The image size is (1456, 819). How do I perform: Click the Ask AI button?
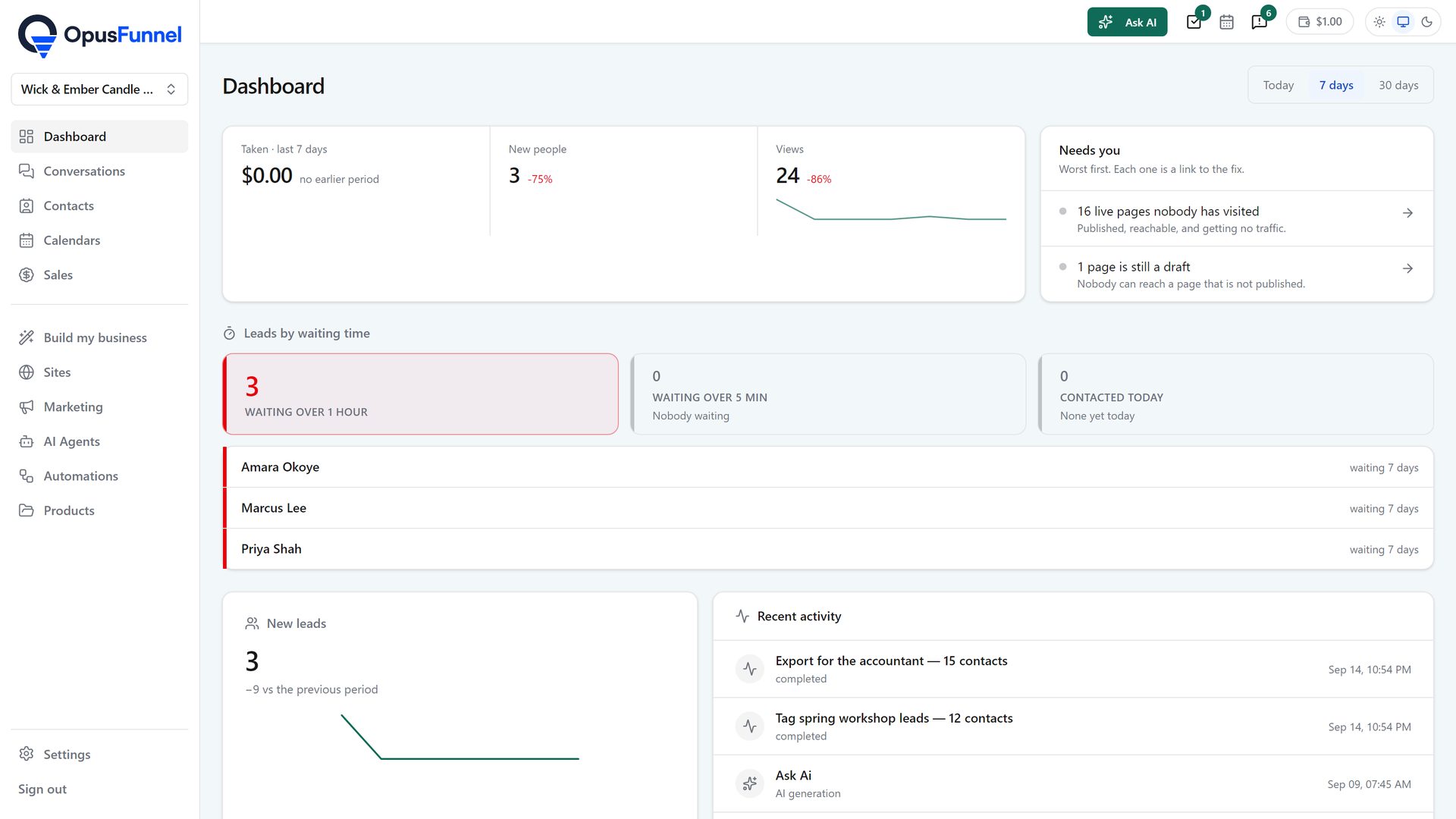tap(1127, 22)
